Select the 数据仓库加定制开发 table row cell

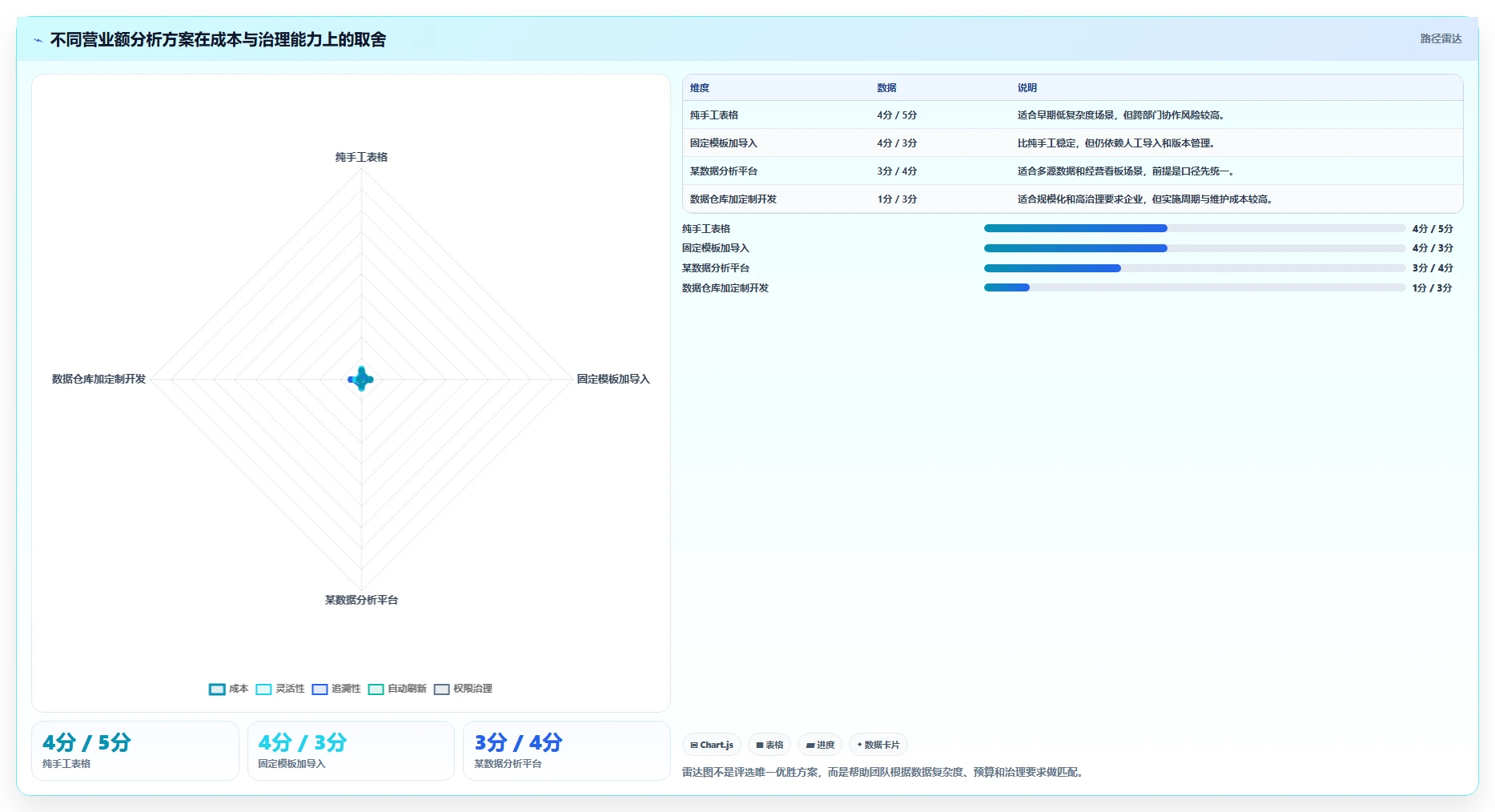tap(733, 199)
